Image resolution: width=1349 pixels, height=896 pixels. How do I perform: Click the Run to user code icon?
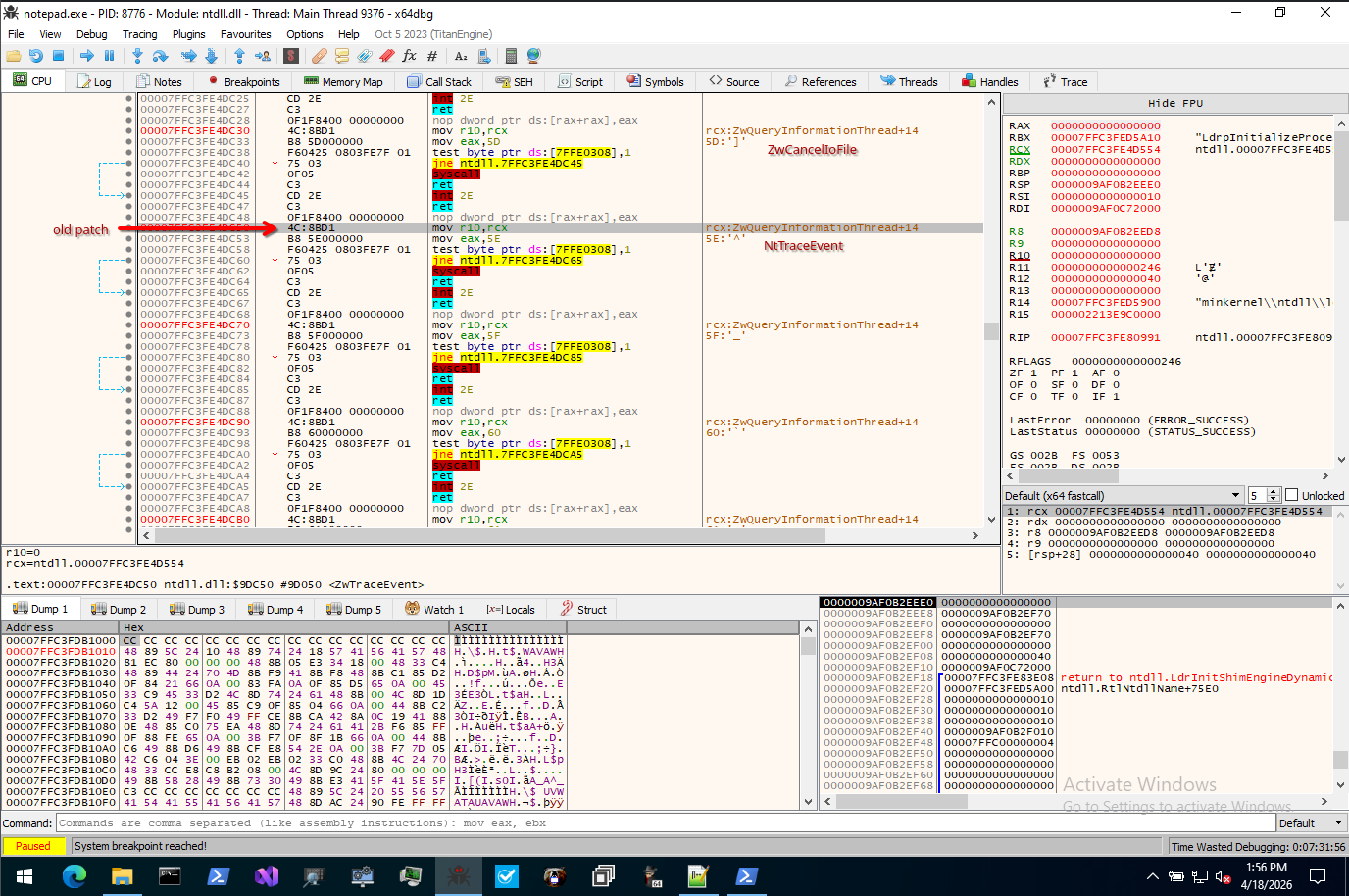[x=262, y=56]
